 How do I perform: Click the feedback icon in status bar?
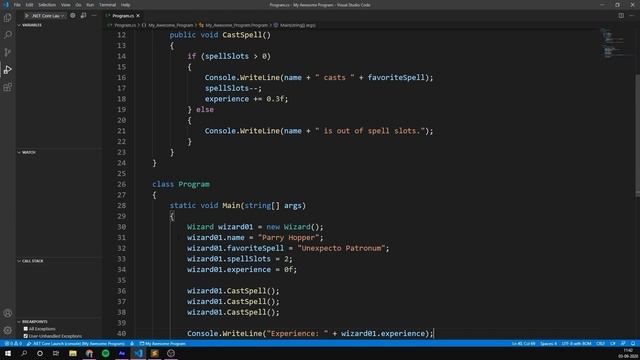pos(623,344)
